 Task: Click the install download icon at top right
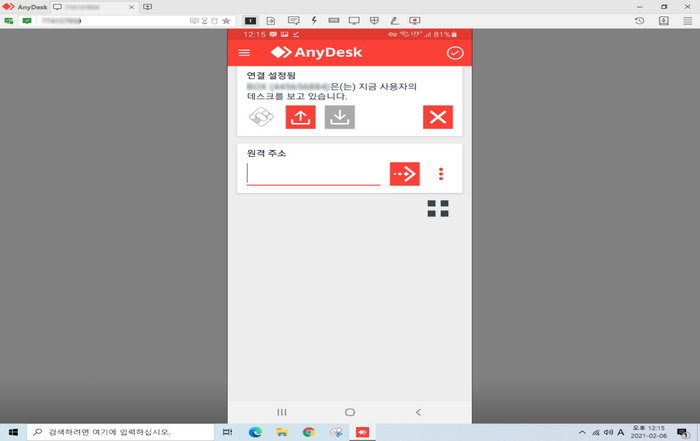[x=664, y=21]
